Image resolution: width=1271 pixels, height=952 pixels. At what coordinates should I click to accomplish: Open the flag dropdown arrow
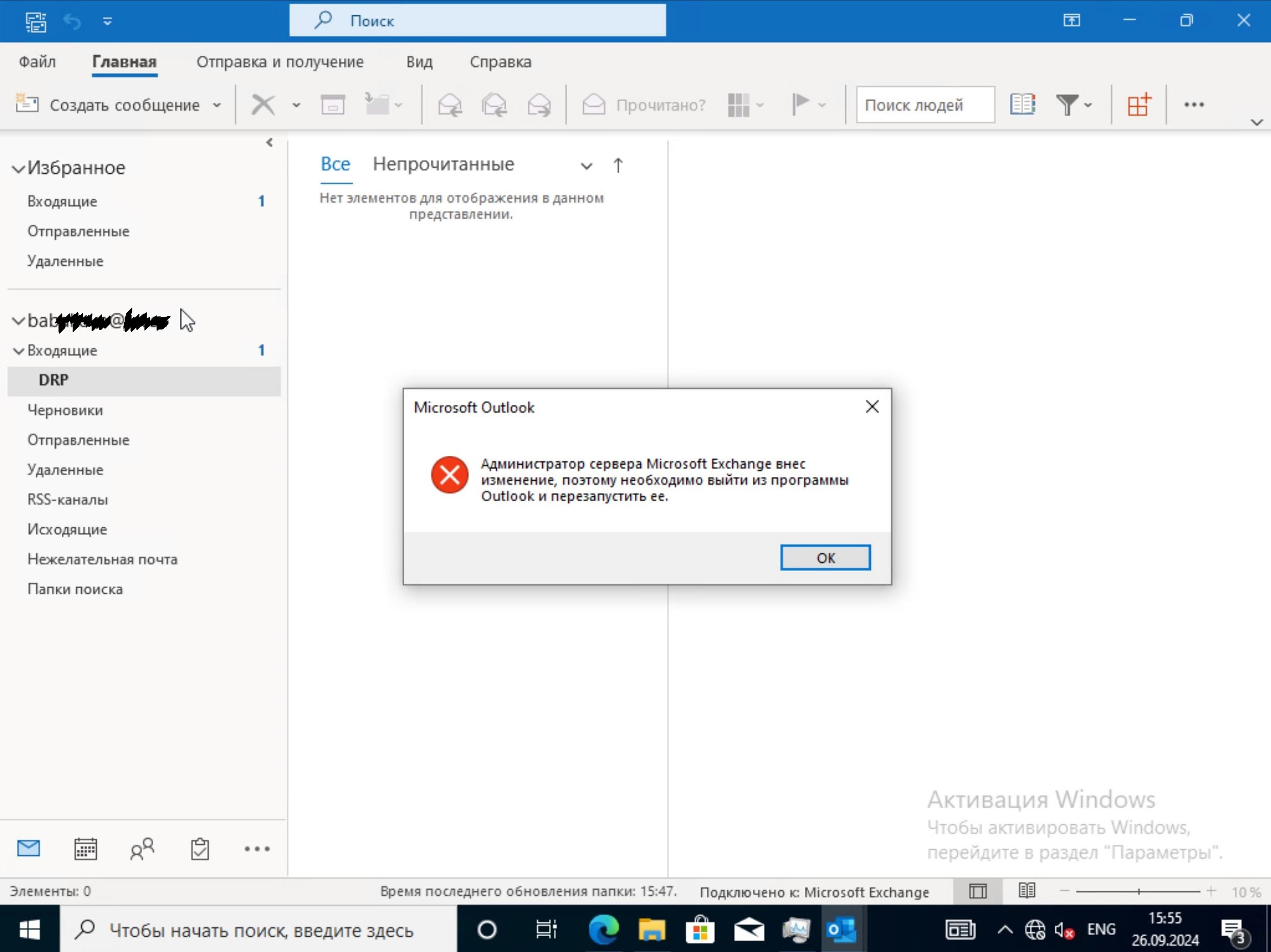coord(822,105)
